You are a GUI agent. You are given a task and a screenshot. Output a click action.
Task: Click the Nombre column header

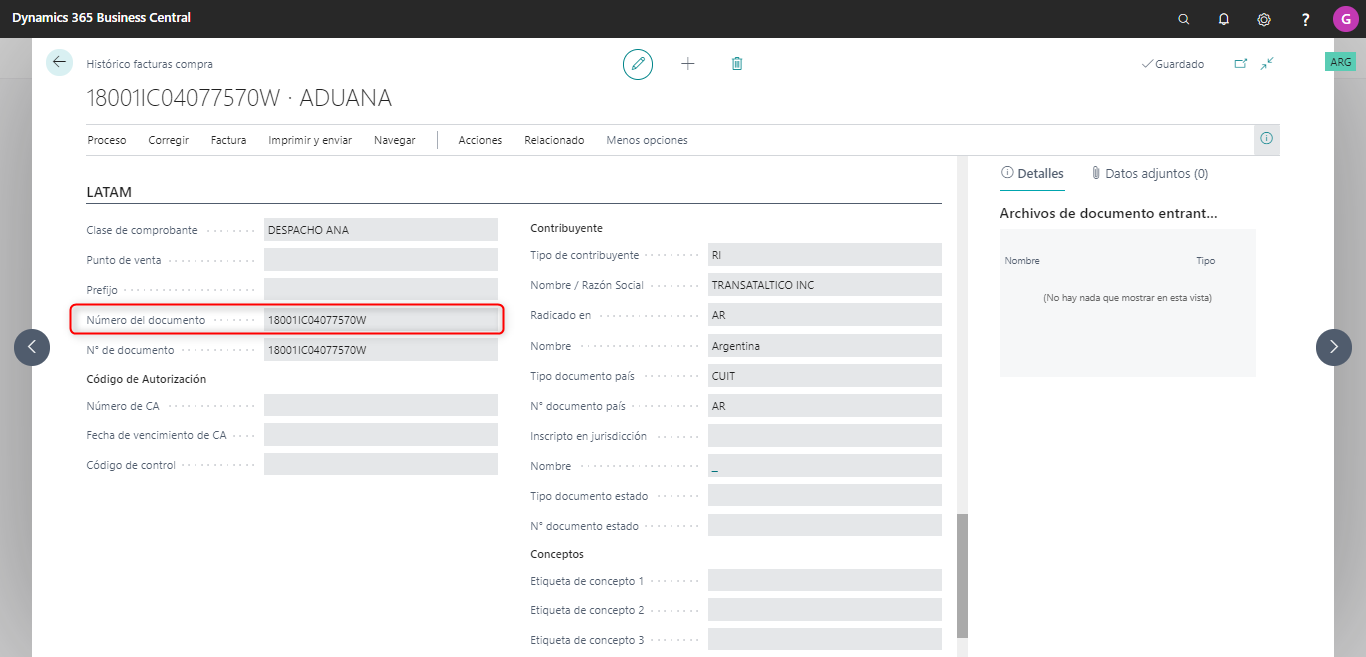1022,261
